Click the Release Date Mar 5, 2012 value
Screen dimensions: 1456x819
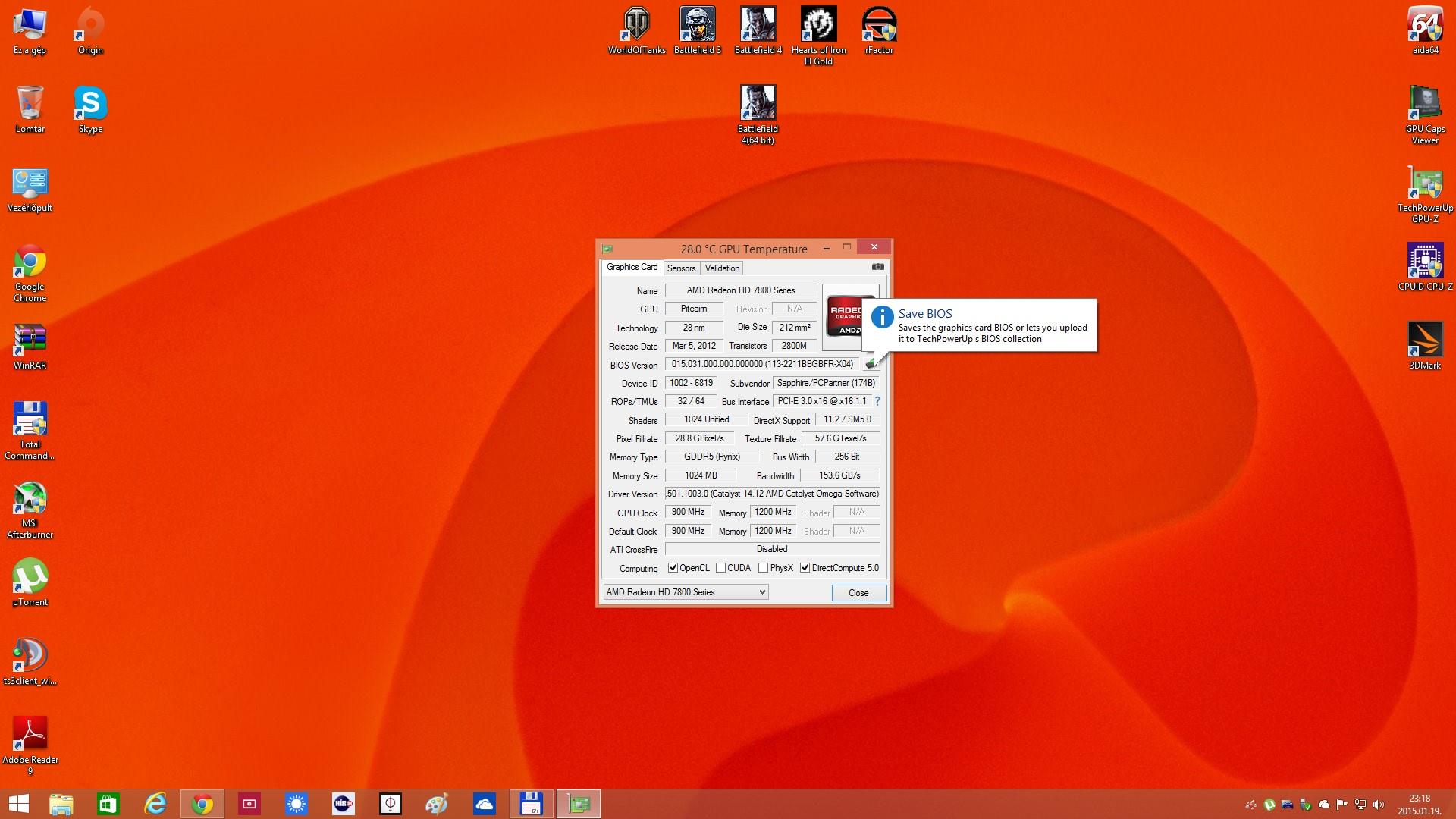pos(694,346)
